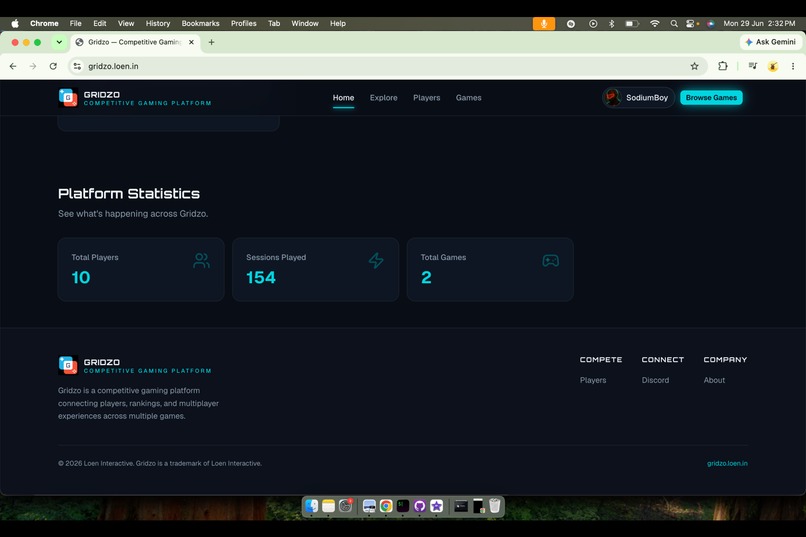Click SodiumBoy profile avatar
This screenshot has width=806, height=537.
point(612,98)
